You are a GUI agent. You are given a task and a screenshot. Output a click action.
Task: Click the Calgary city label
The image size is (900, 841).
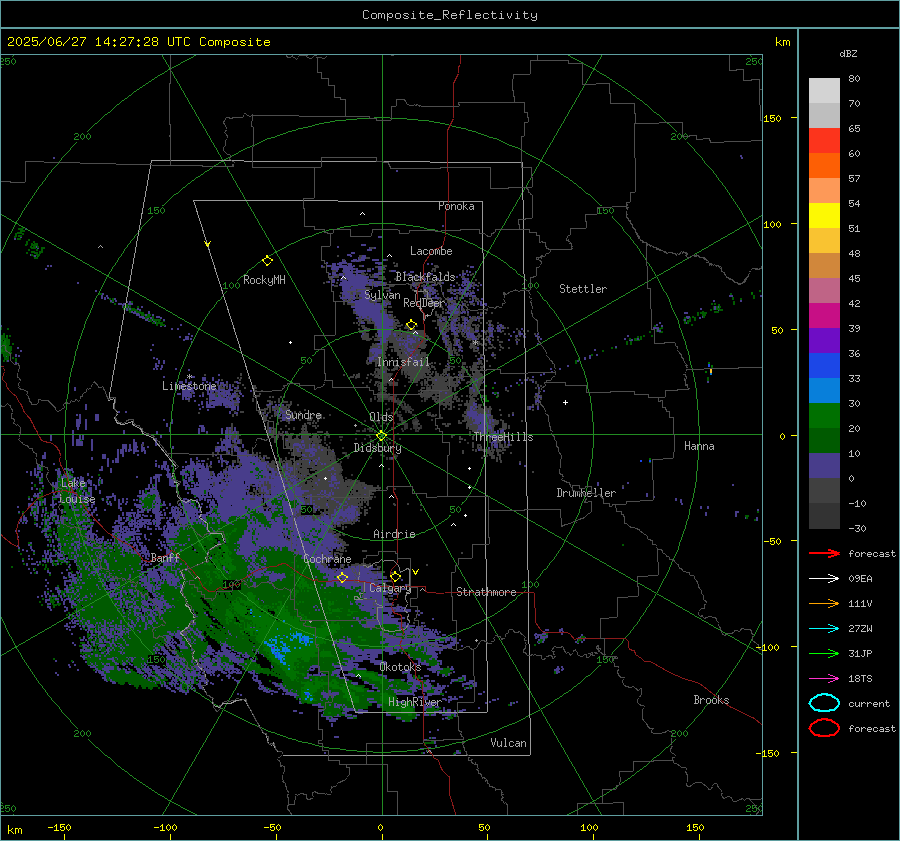tap(390, 588)
